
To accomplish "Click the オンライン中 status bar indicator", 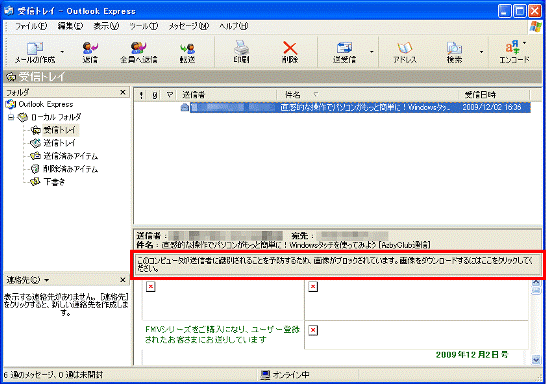I will pos(286,375).
